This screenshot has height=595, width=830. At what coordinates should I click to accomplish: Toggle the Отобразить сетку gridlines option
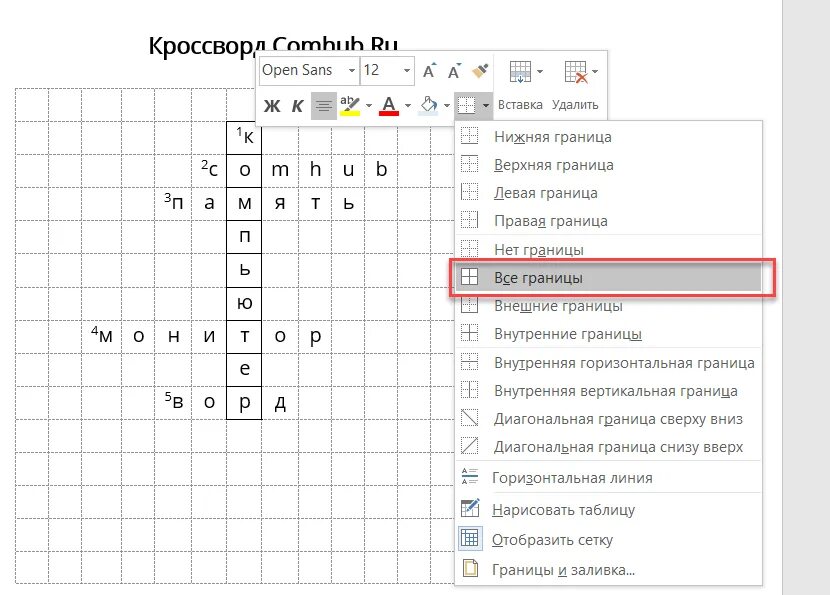tap(609, 539)
